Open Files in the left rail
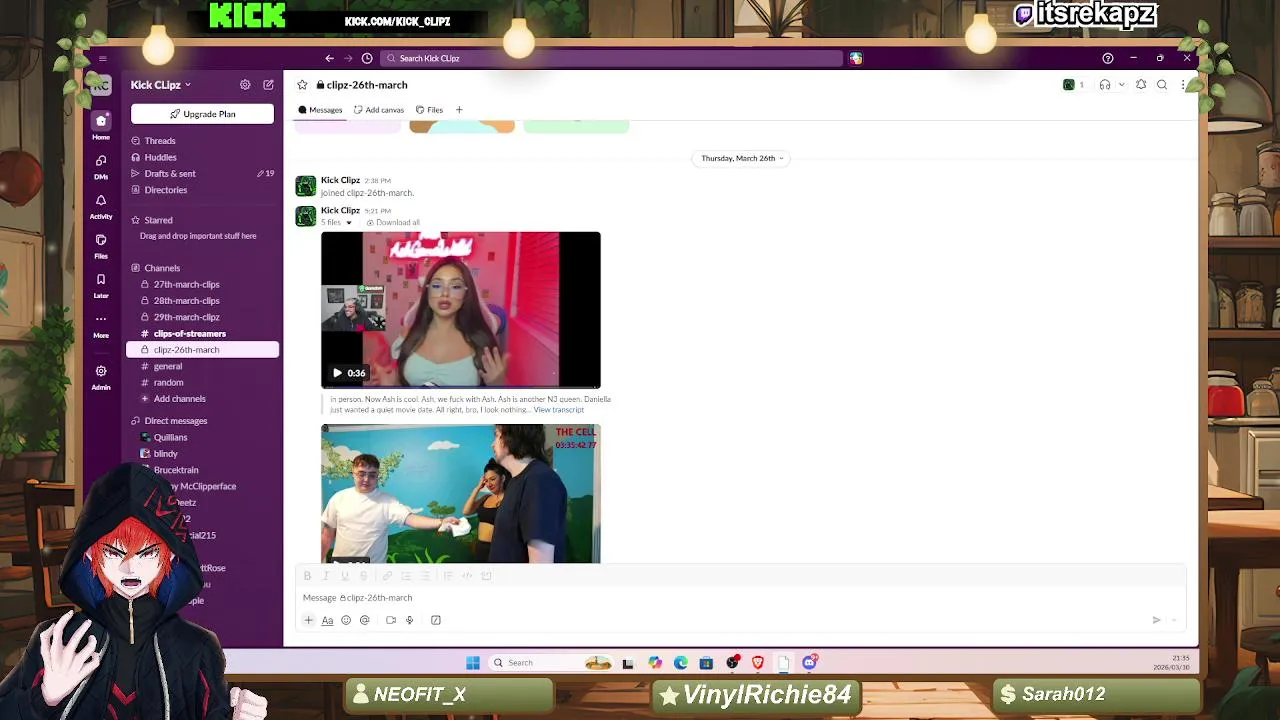1280x720 pixels. pyautogui.click(x=101, y=246)
